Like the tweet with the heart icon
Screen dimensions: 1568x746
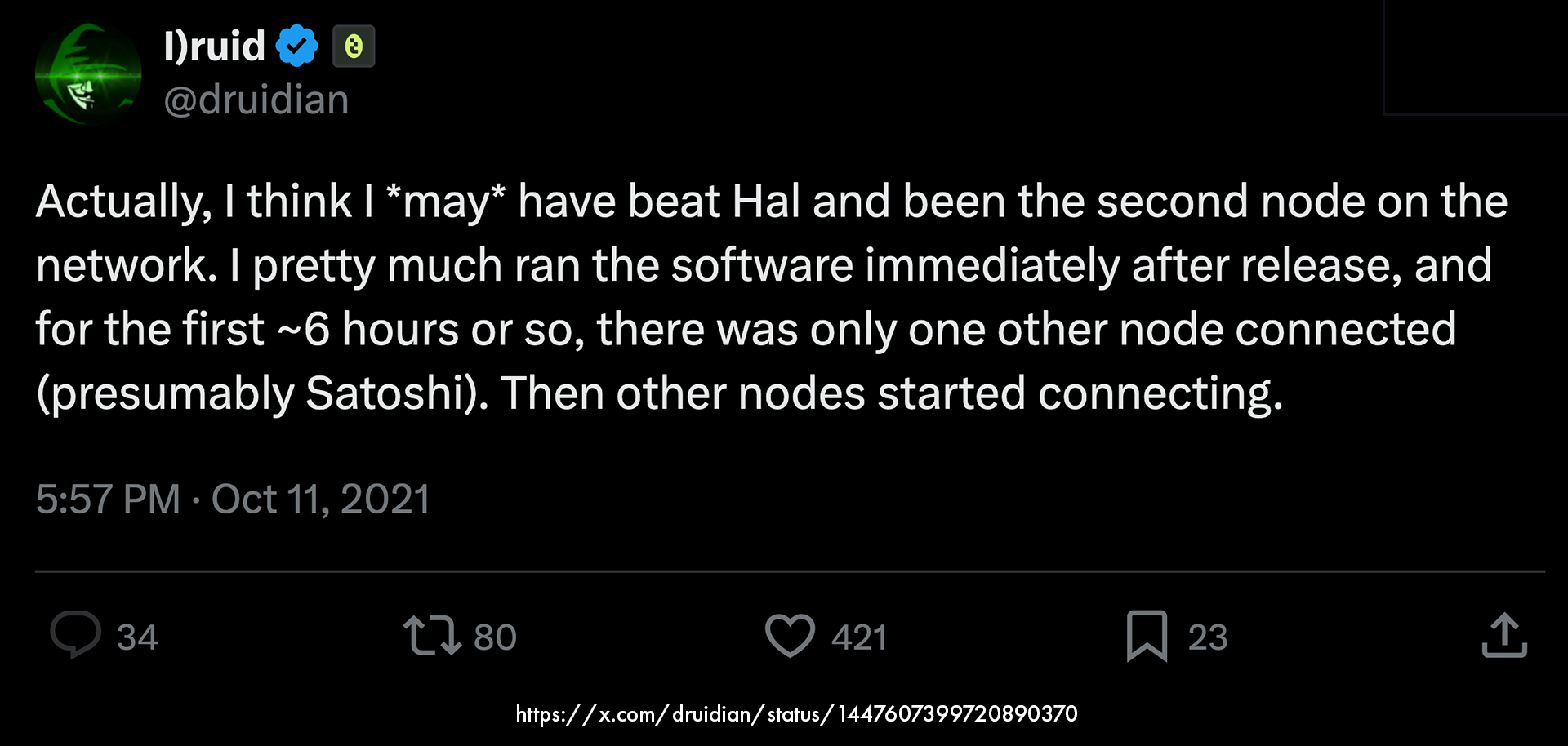pos(790,636)
